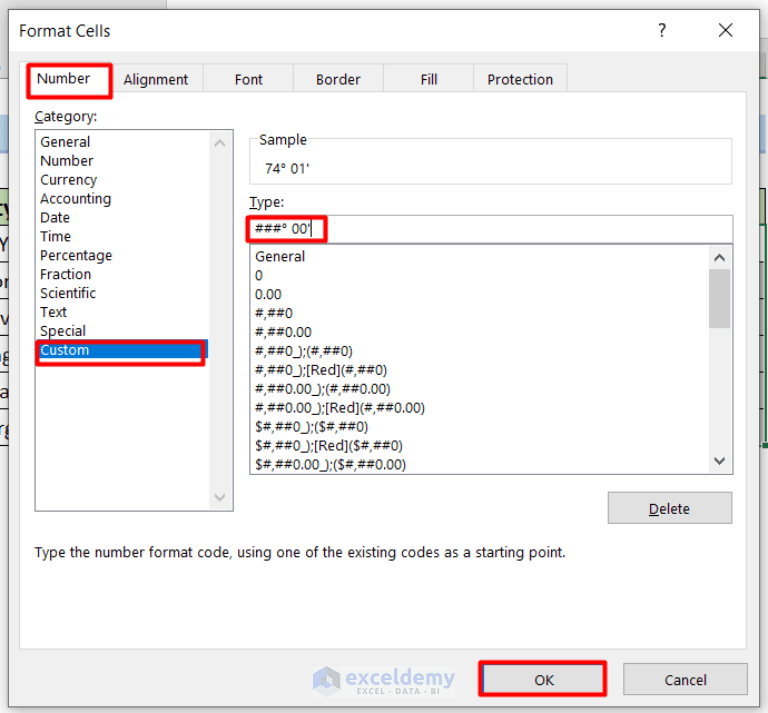The width and height of the screenshot is (768, 713).
Task: Click the Delete button
Action: coord(670,508)
